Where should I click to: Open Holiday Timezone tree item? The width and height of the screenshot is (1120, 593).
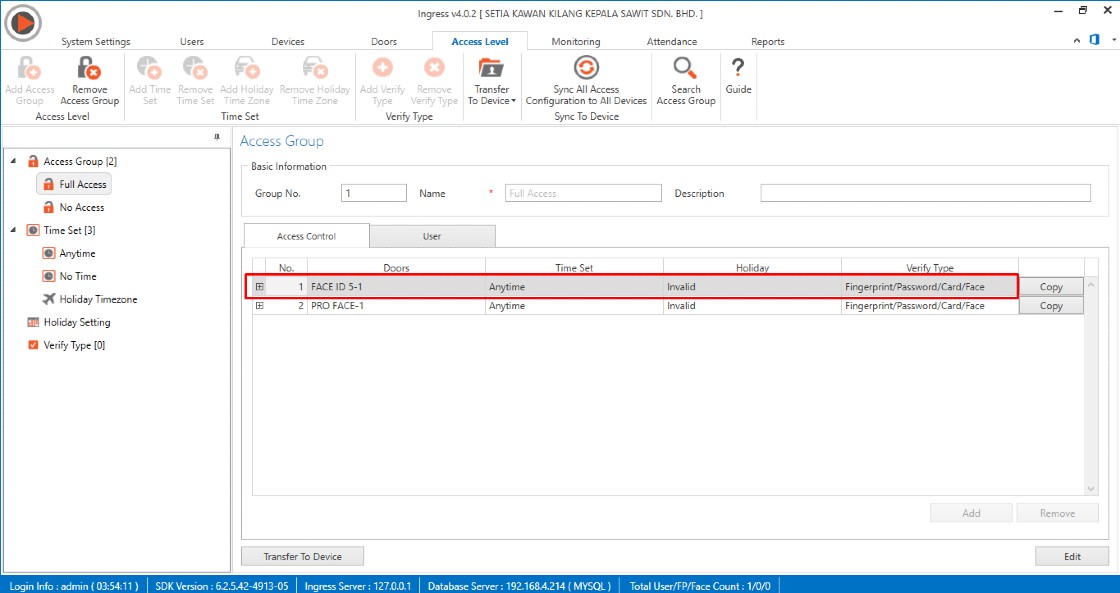[89, 299]
